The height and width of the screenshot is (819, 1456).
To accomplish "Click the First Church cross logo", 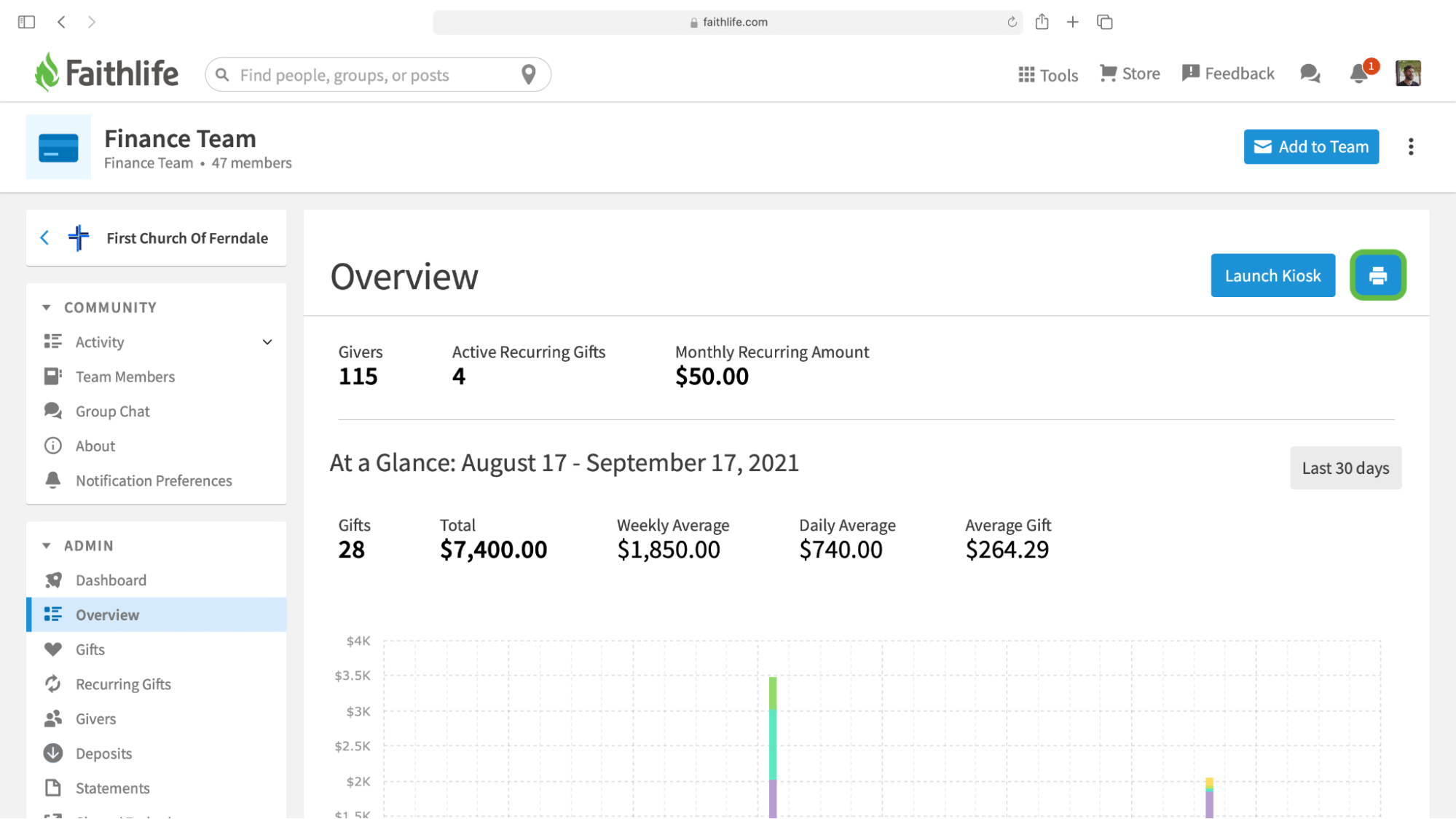I will pyautogui.click(x=79, y=238).
